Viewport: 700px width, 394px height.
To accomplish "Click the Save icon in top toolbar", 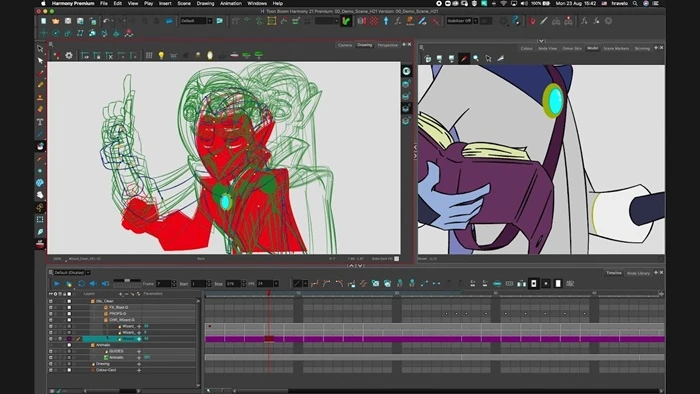I will pos(68,21).
